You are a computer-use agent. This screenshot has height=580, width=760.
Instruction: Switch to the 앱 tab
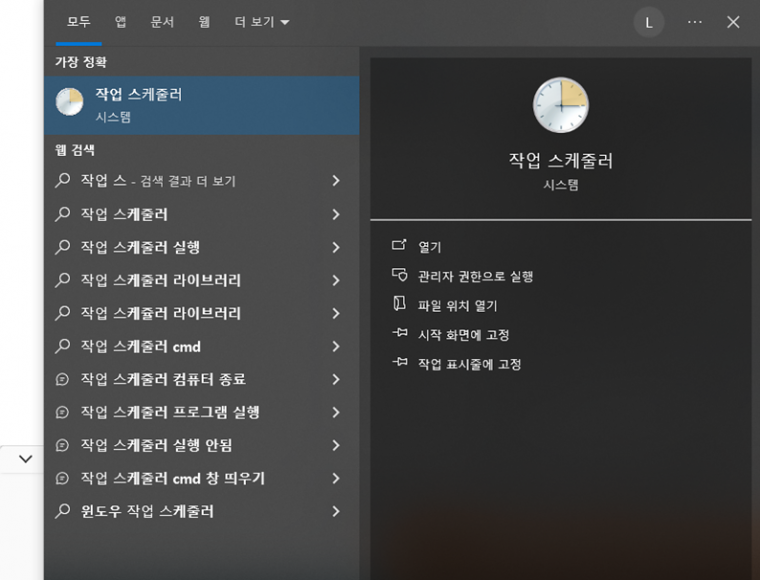click(121, 22)
